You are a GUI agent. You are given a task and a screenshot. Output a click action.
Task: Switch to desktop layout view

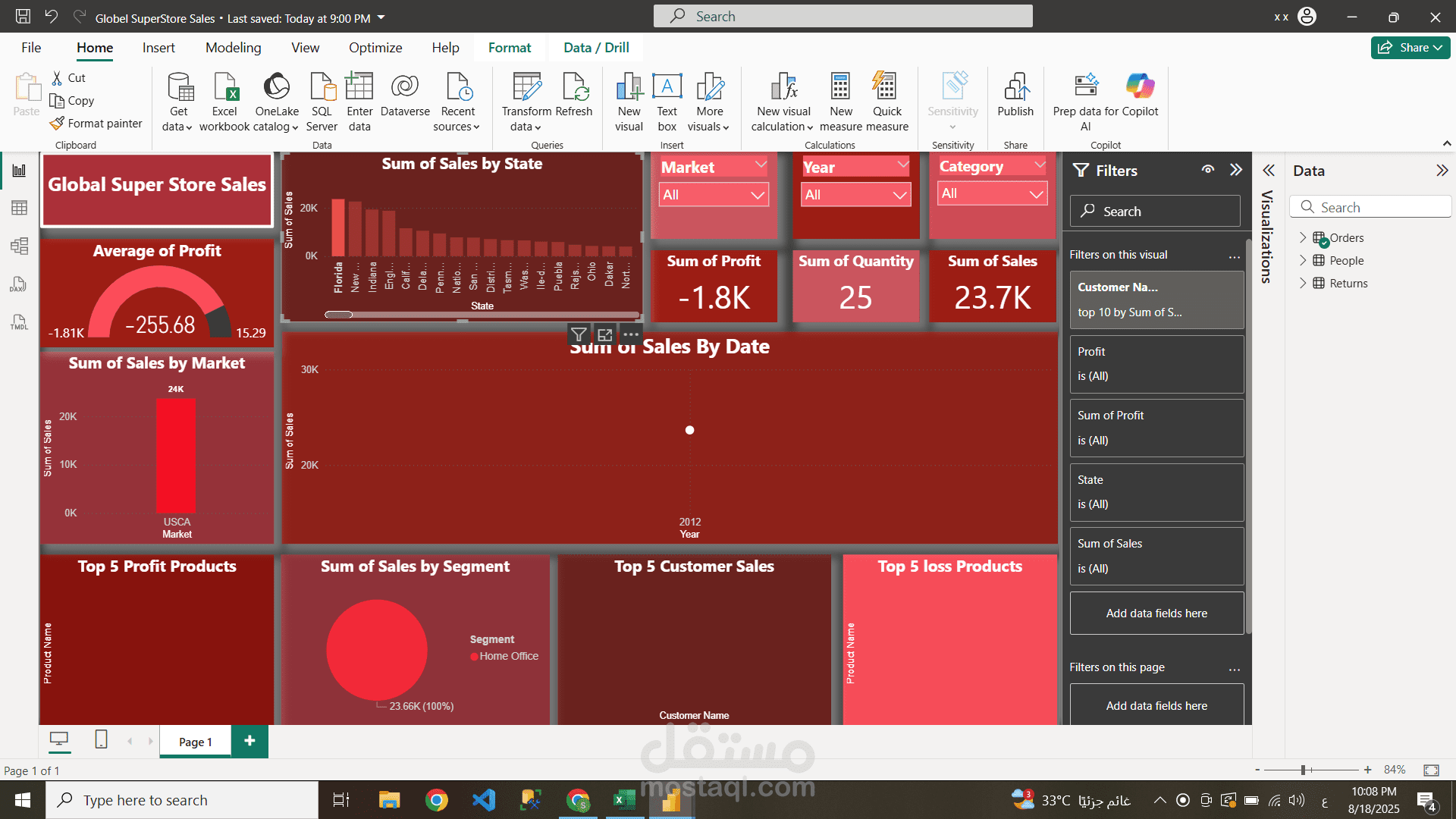(x=59, y=739)
